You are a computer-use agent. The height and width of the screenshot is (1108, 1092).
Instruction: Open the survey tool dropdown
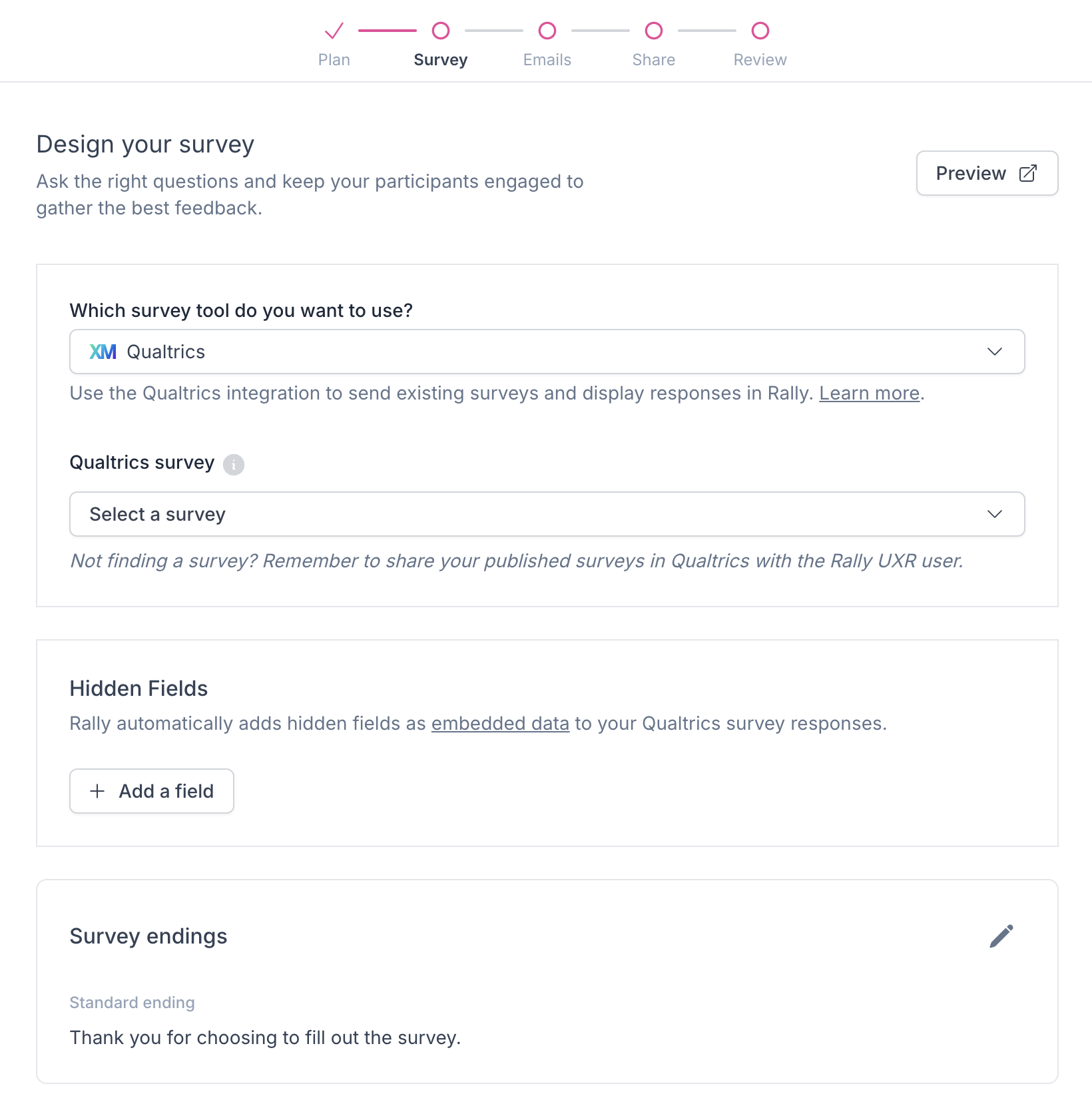coord(546,352)
